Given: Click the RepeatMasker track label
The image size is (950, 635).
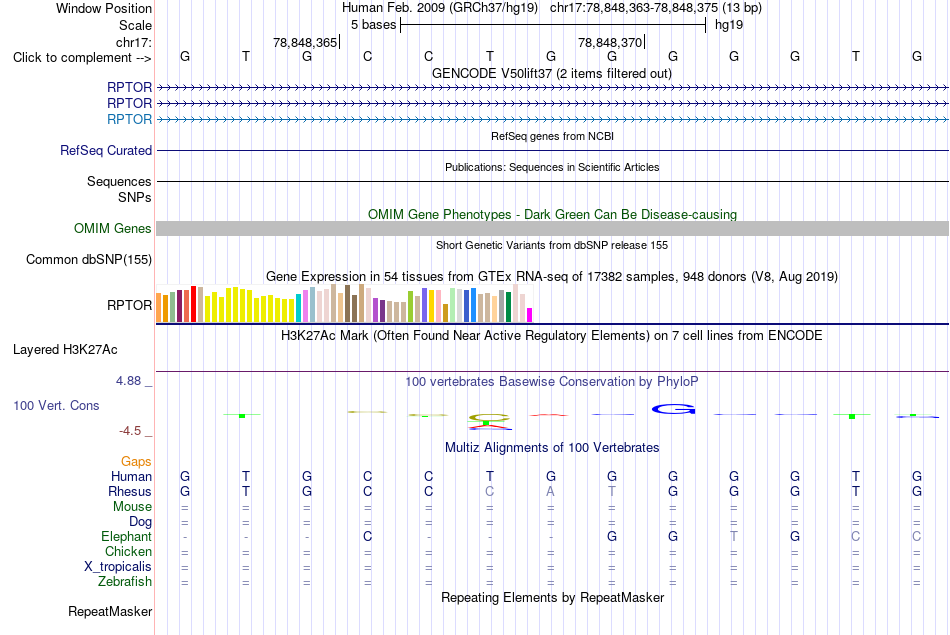Looking at the screenshot, I should tap(110, 611).
